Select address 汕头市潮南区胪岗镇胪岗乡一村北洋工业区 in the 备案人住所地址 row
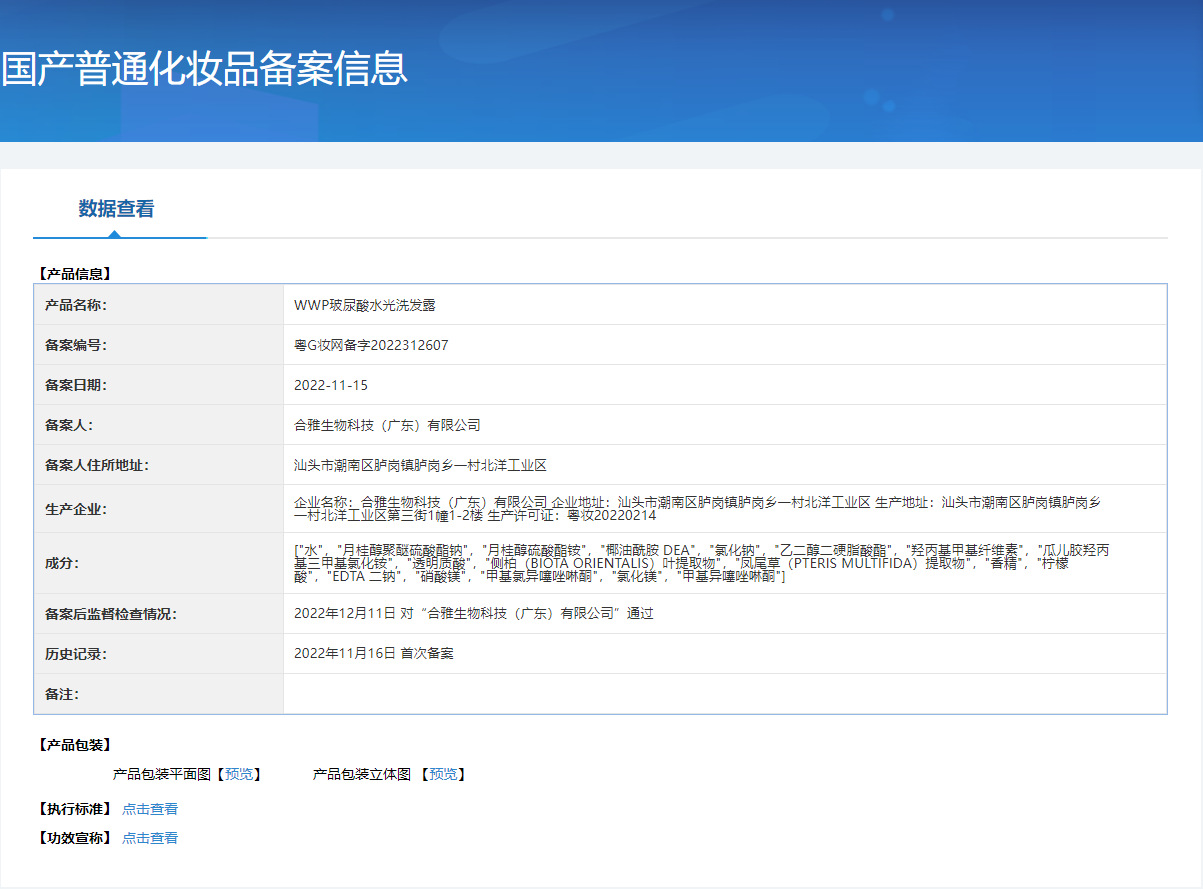Screen dimensions: 1203x889 pyautogui.click(x=420, y=465)
